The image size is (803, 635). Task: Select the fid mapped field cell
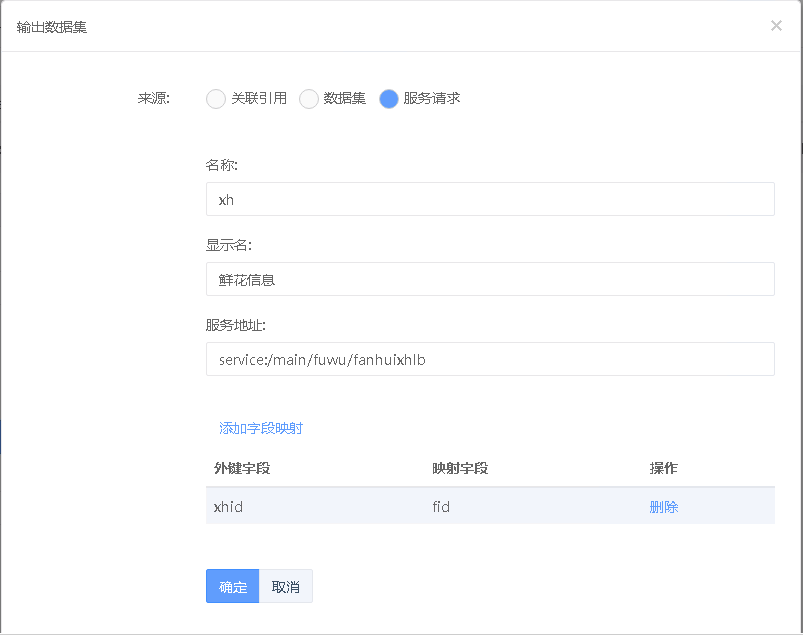[x=441, y=507]
